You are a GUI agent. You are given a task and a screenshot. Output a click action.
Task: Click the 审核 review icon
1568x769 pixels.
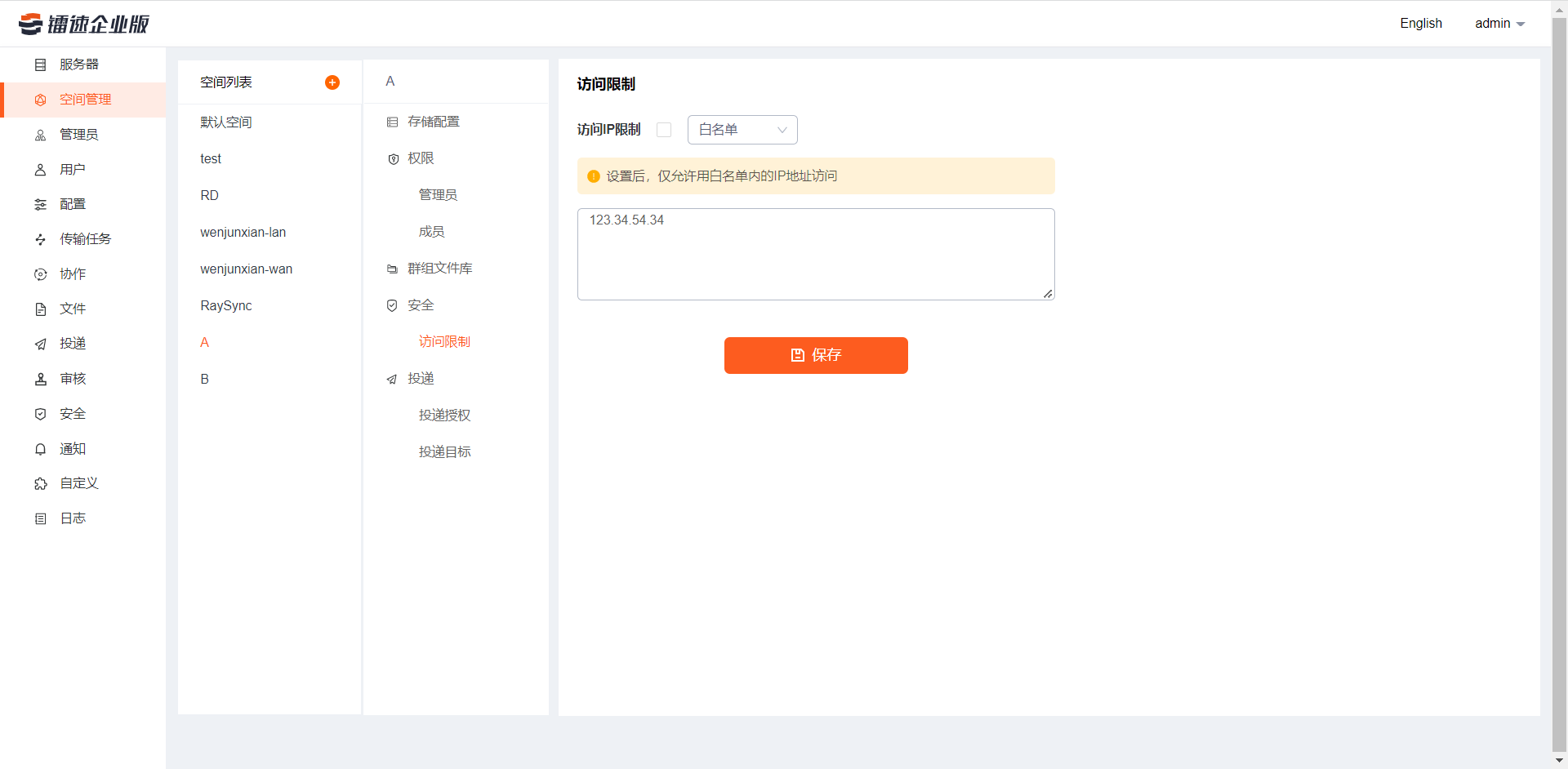(40, 379)
